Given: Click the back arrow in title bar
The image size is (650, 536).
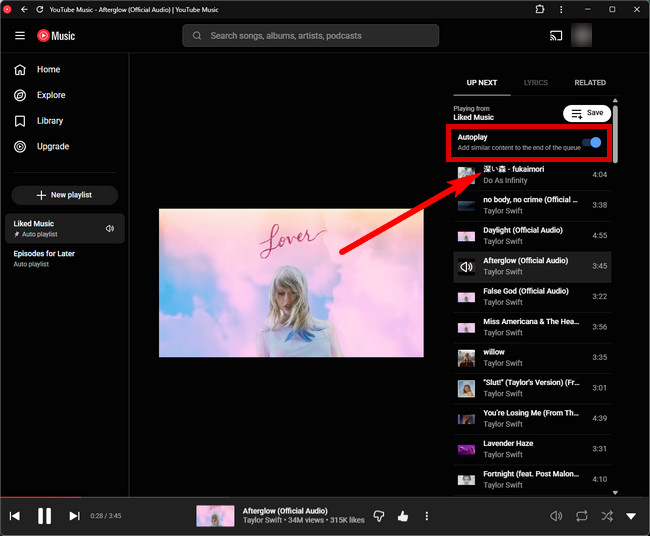Looking at the screenshot, I should point(24,9).
